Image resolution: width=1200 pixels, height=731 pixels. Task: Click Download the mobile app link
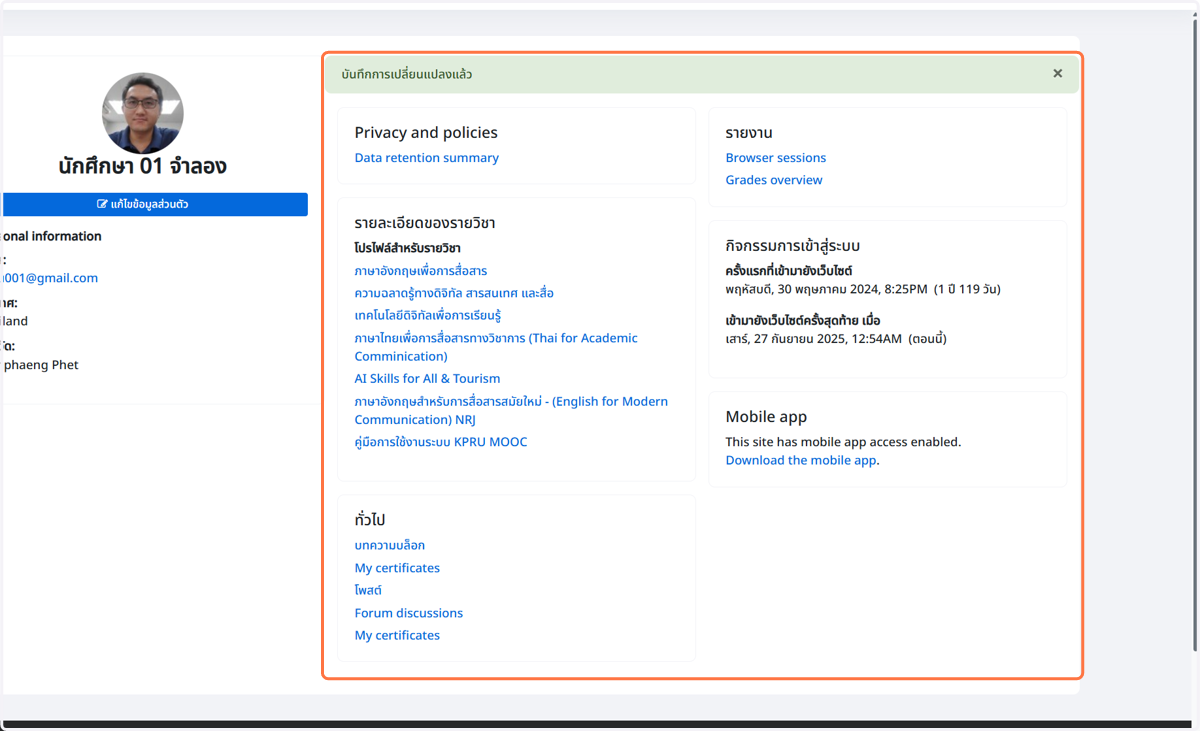801,461
